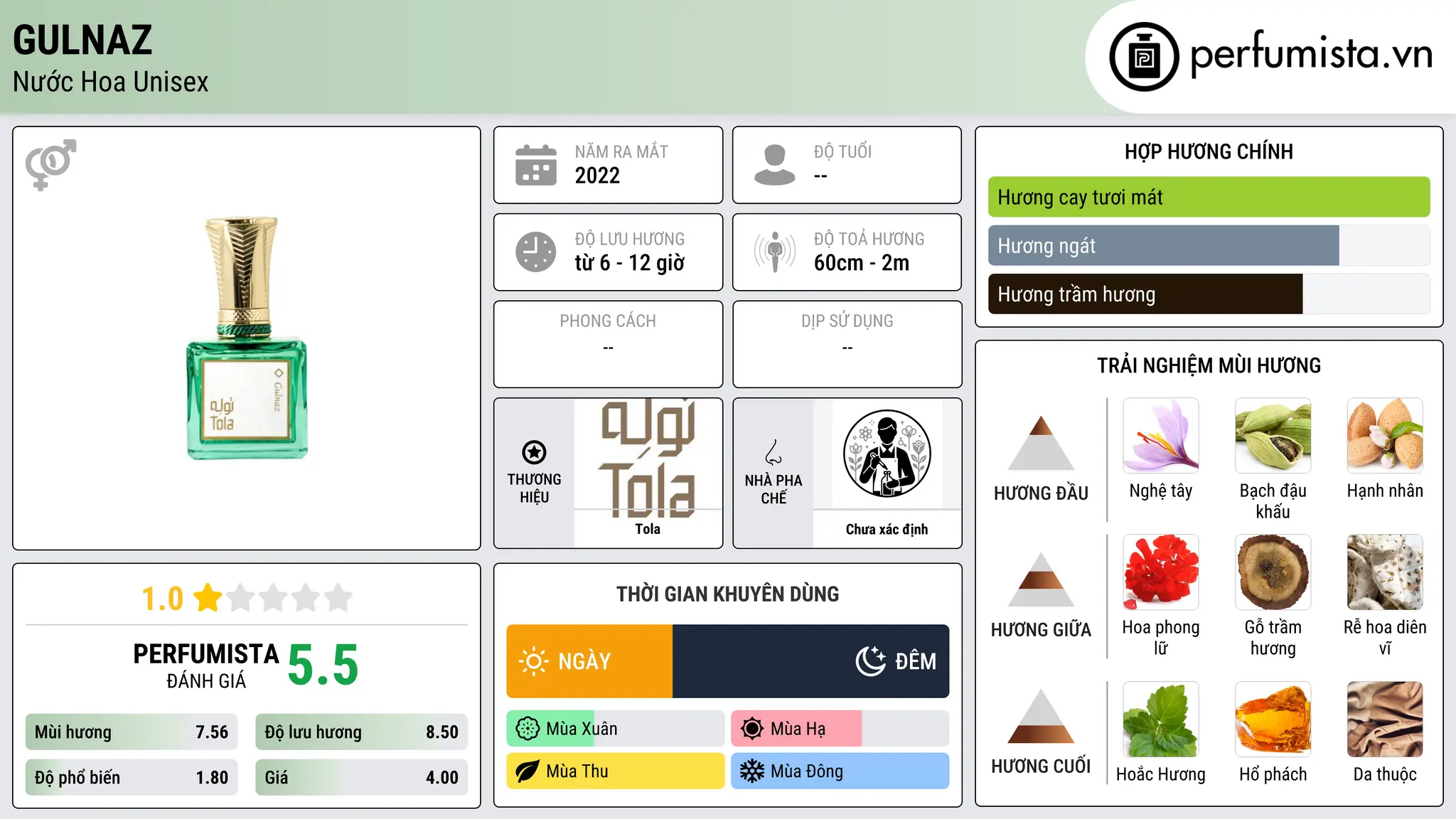Click the longevity value từ 6 - 12 giờ

[629, 262]
